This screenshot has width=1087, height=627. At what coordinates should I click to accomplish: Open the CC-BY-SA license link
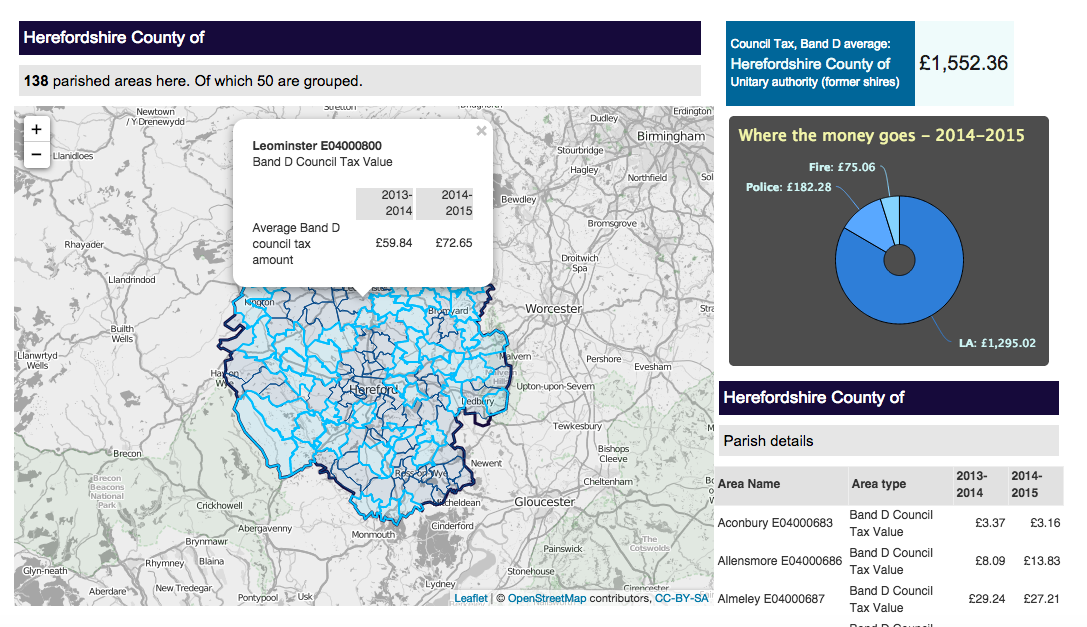[x=681, y=598]
